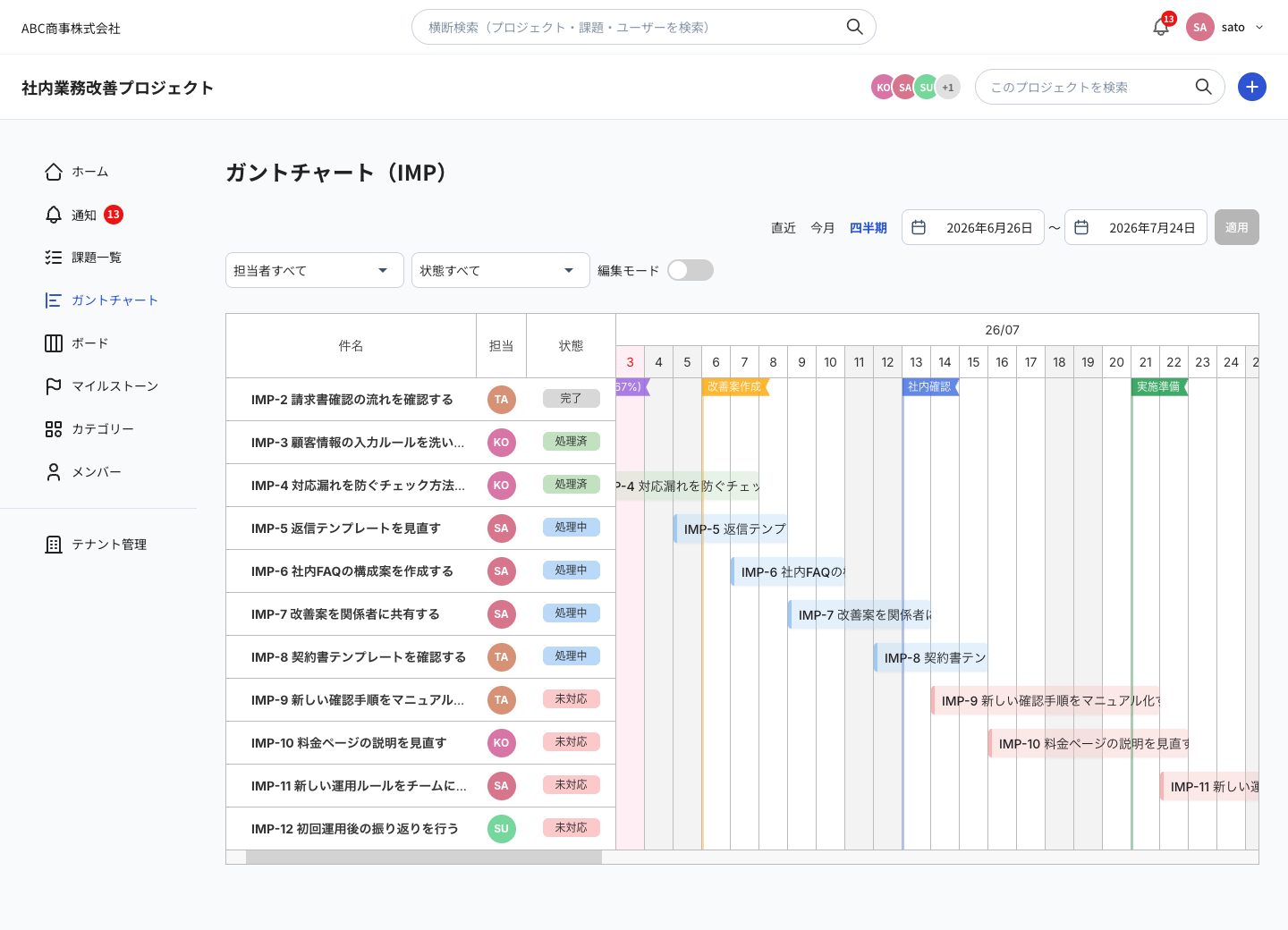Go to ホーム in sidebar
Image resolution: width=1288 pixels, height=930 pixels.
[90, 172]
